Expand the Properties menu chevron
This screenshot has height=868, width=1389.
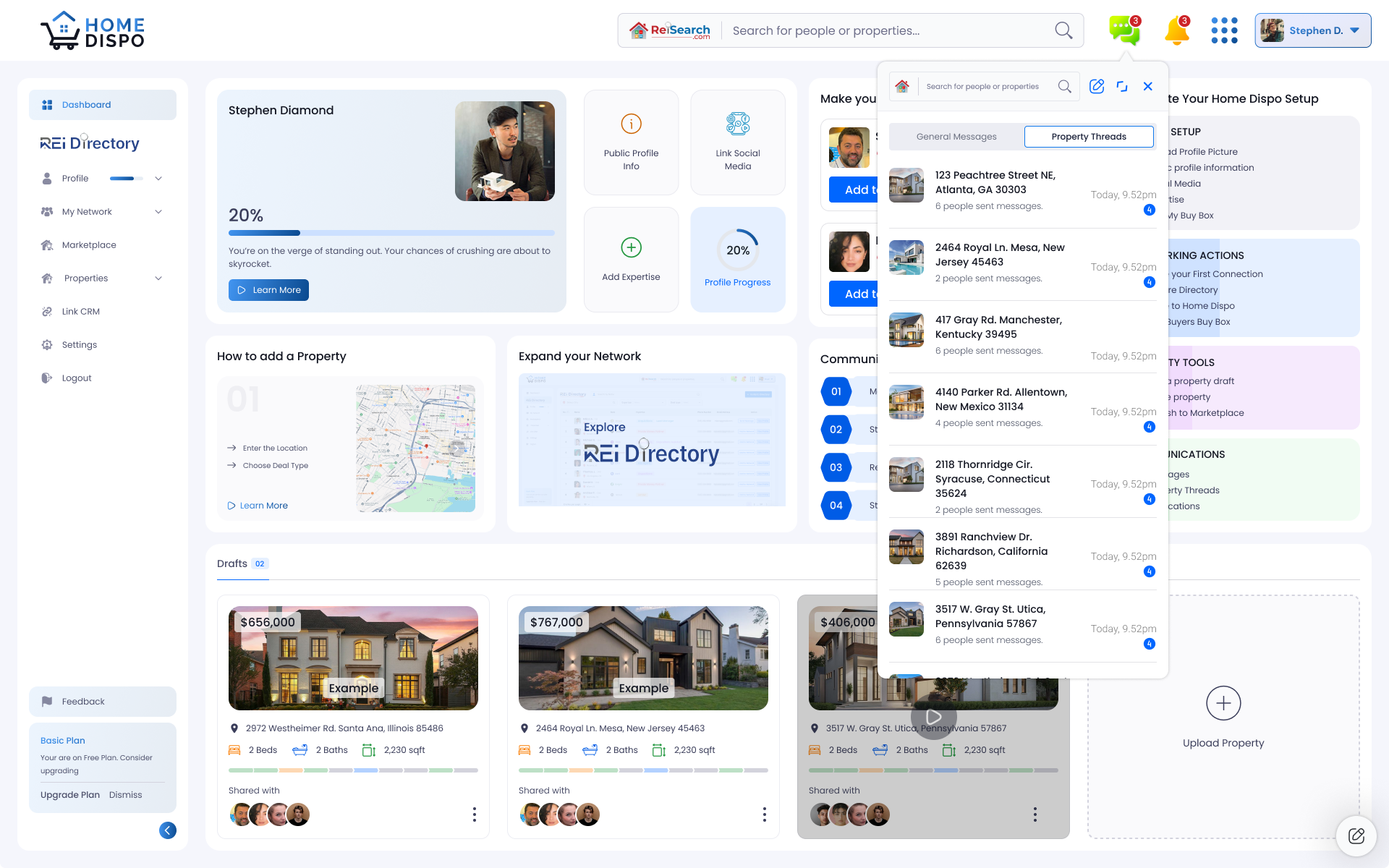[x=158, y=278]
